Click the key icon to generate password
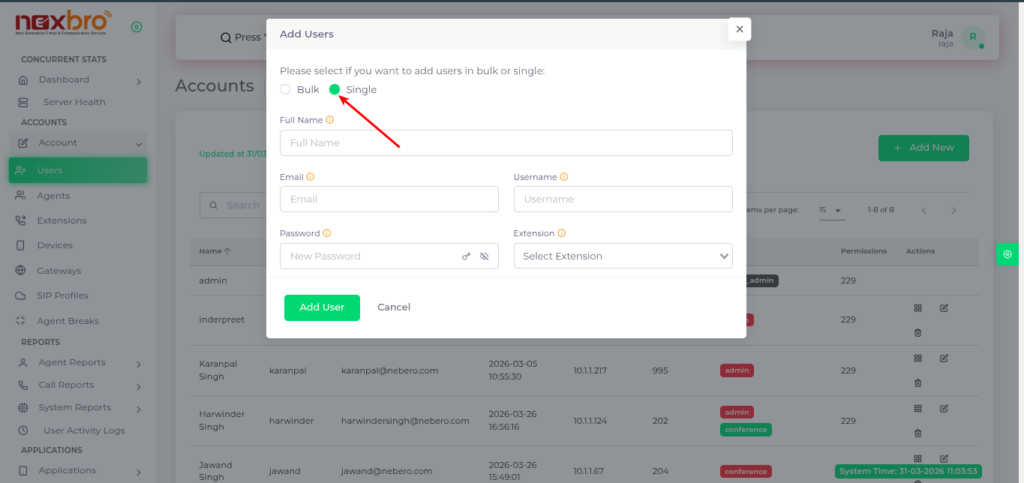The image size is (1024, 483). [466, 257]
